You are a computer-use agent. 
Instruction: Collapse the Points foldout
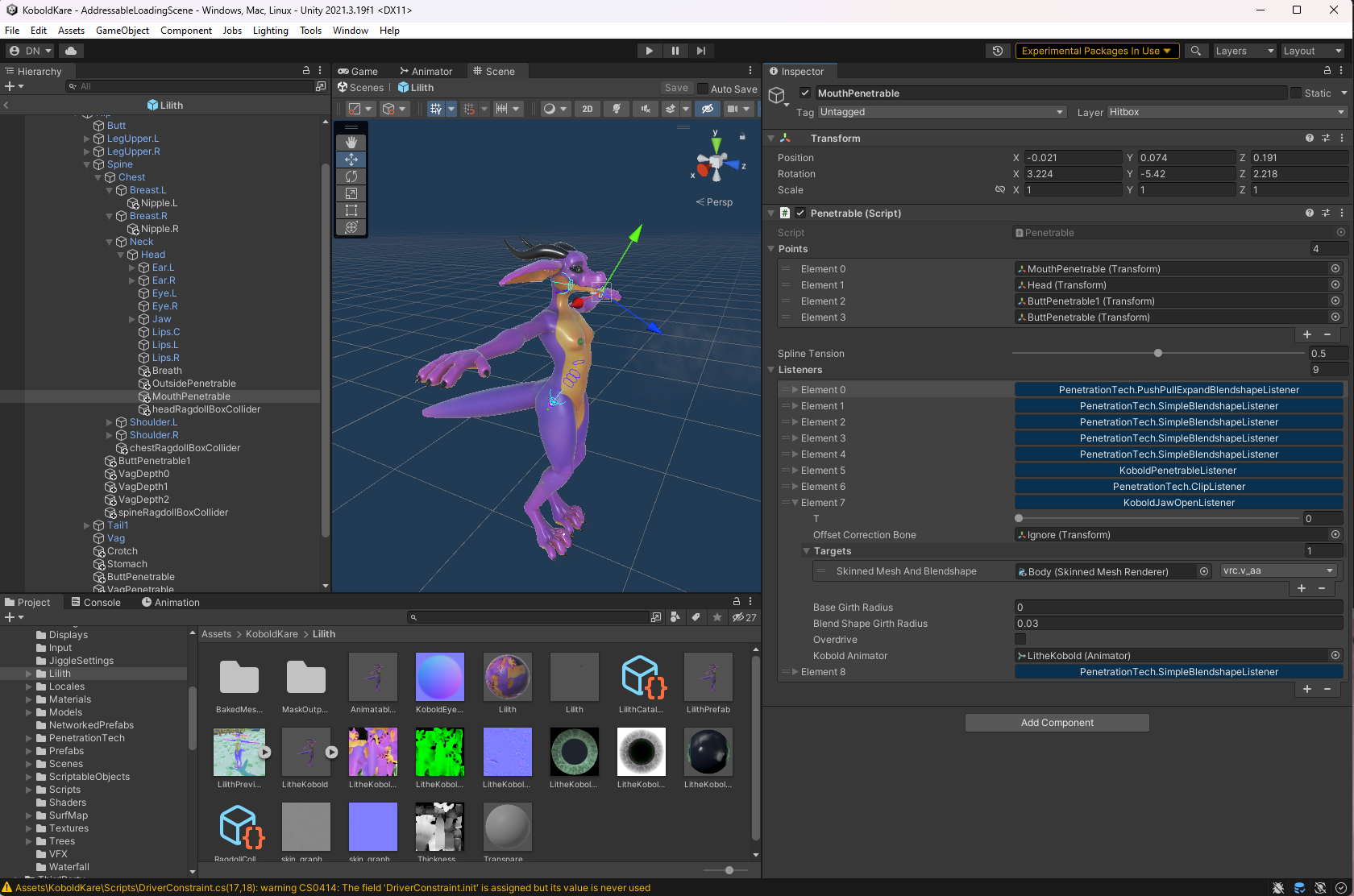coord(771,249)
